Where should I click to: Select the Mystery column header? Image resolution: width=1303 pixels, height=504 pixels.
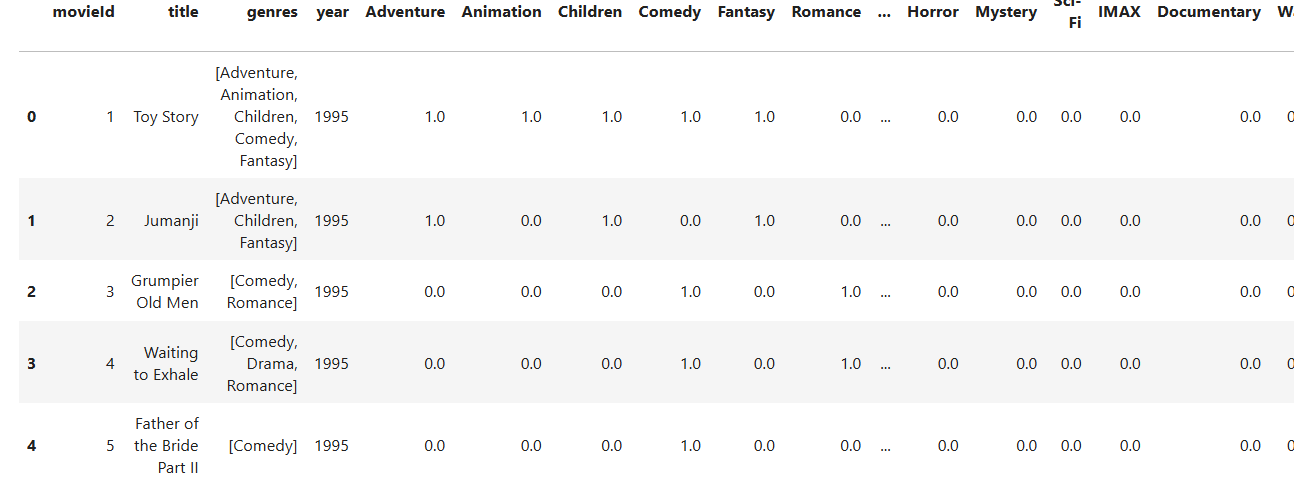coord(1006,12)
